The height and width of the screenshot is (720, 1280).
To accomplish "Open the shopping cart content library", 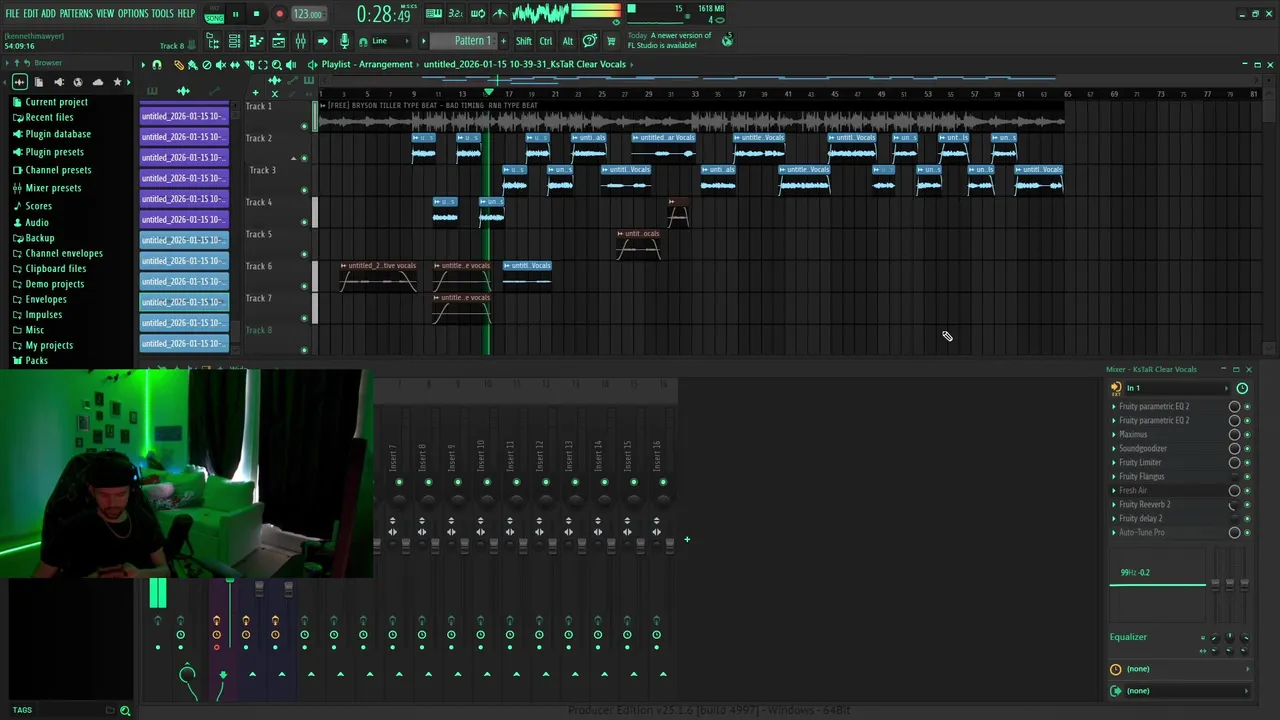I will 611,41.
